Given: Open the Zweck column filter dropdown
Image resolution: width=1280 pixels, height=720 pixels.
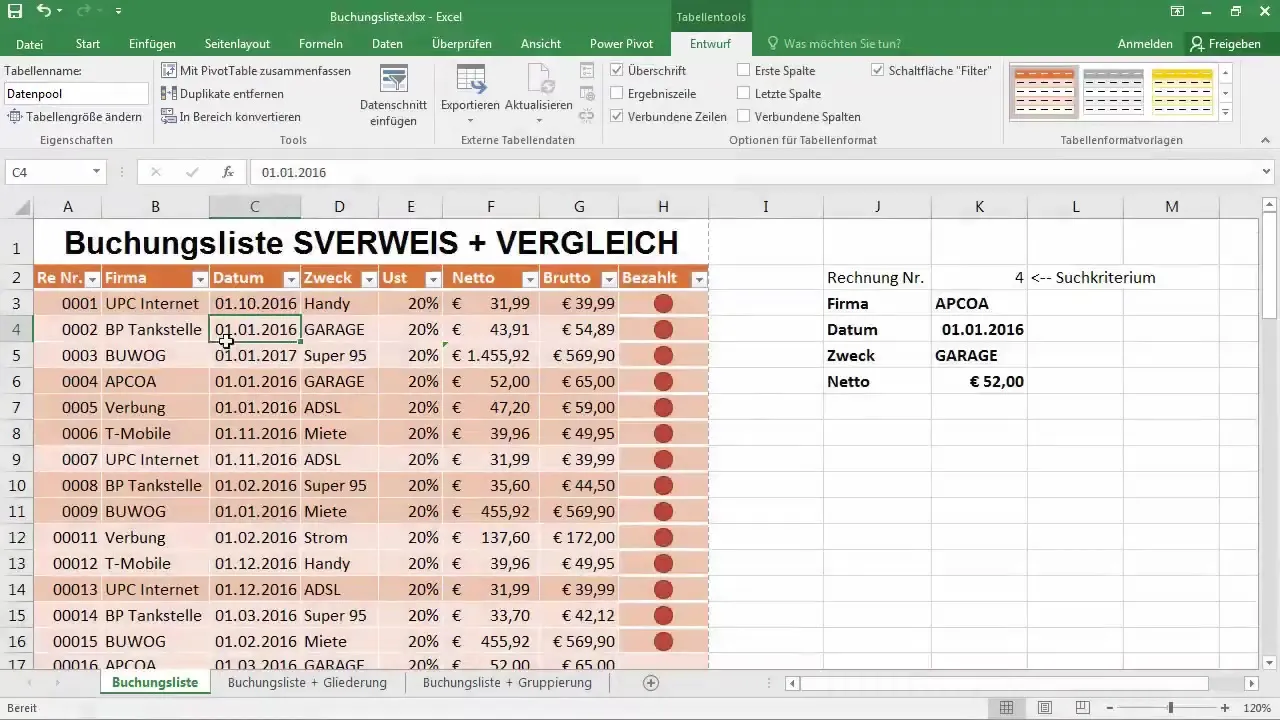Looking at the screenshot, I should (x=369, y=280).
